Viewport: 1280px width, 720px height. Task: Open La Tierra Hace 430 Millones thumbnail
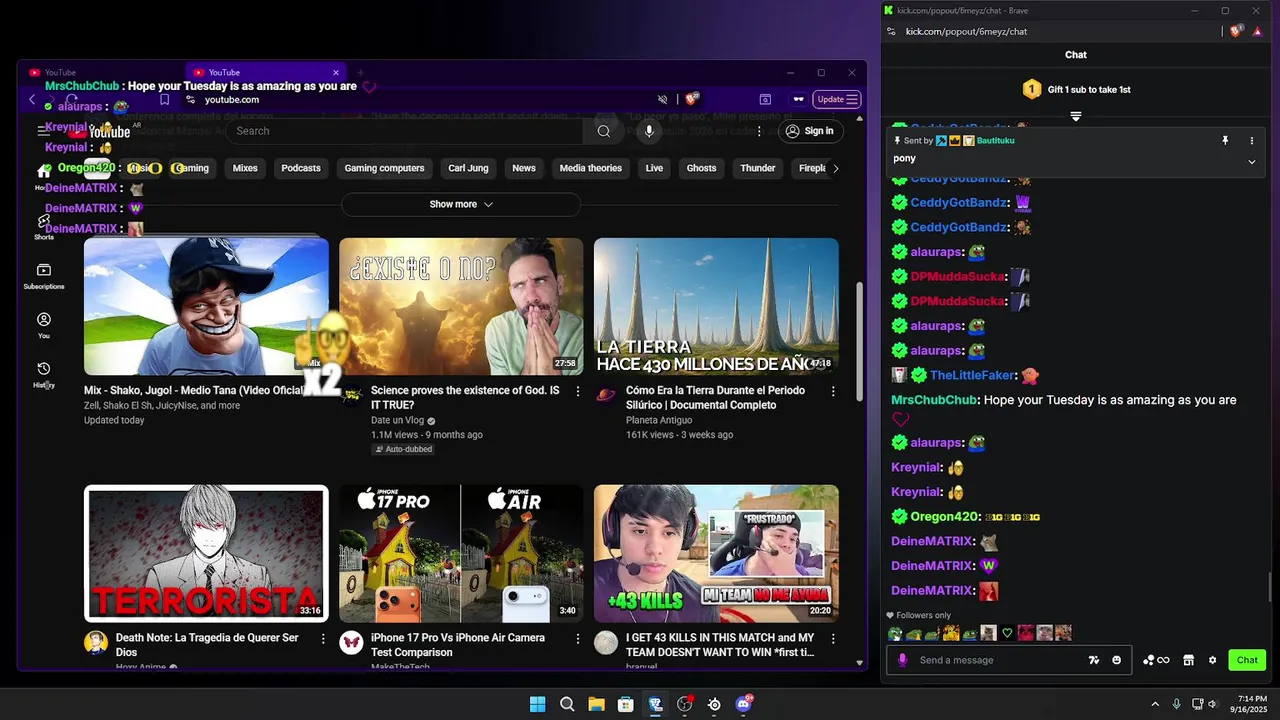pyautogui.click(x=716, y=306)
